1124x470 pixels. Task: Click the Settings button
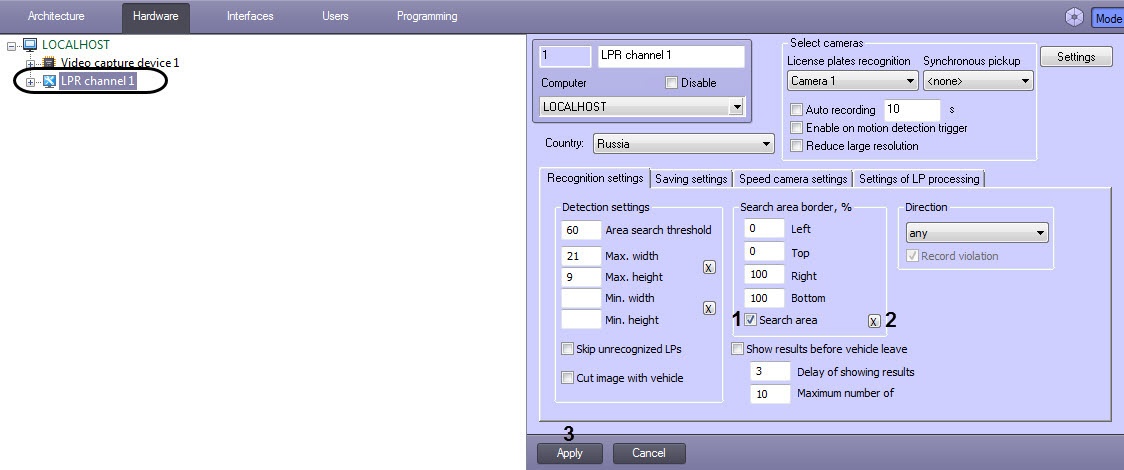tap(1076, 57)
